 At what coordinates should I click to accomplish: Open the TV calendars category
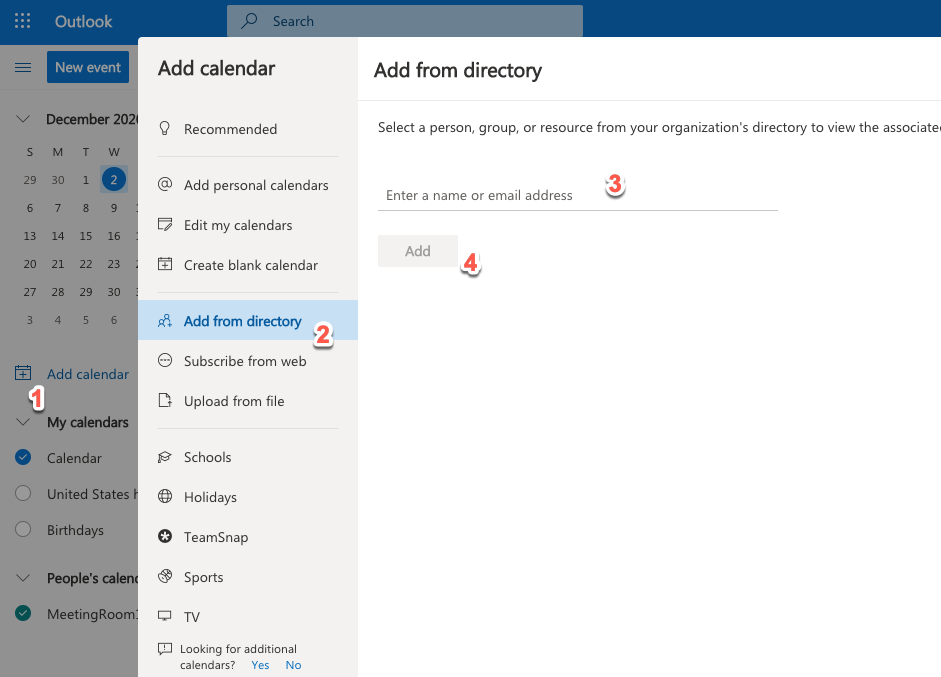pyautogui.click(x=248, y=617)
